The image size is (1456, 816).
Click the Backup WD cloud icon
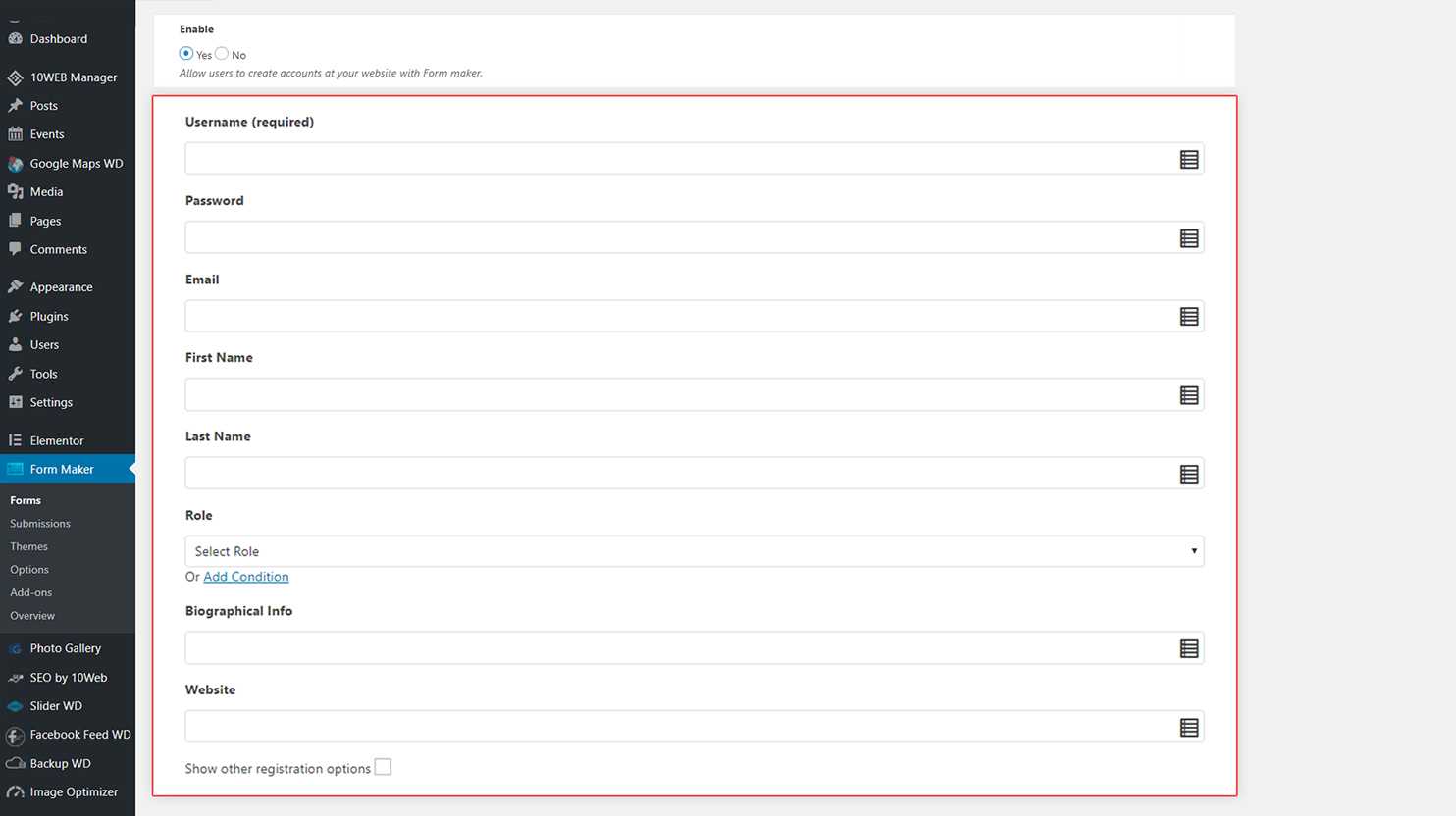click(x=15, y=763)
